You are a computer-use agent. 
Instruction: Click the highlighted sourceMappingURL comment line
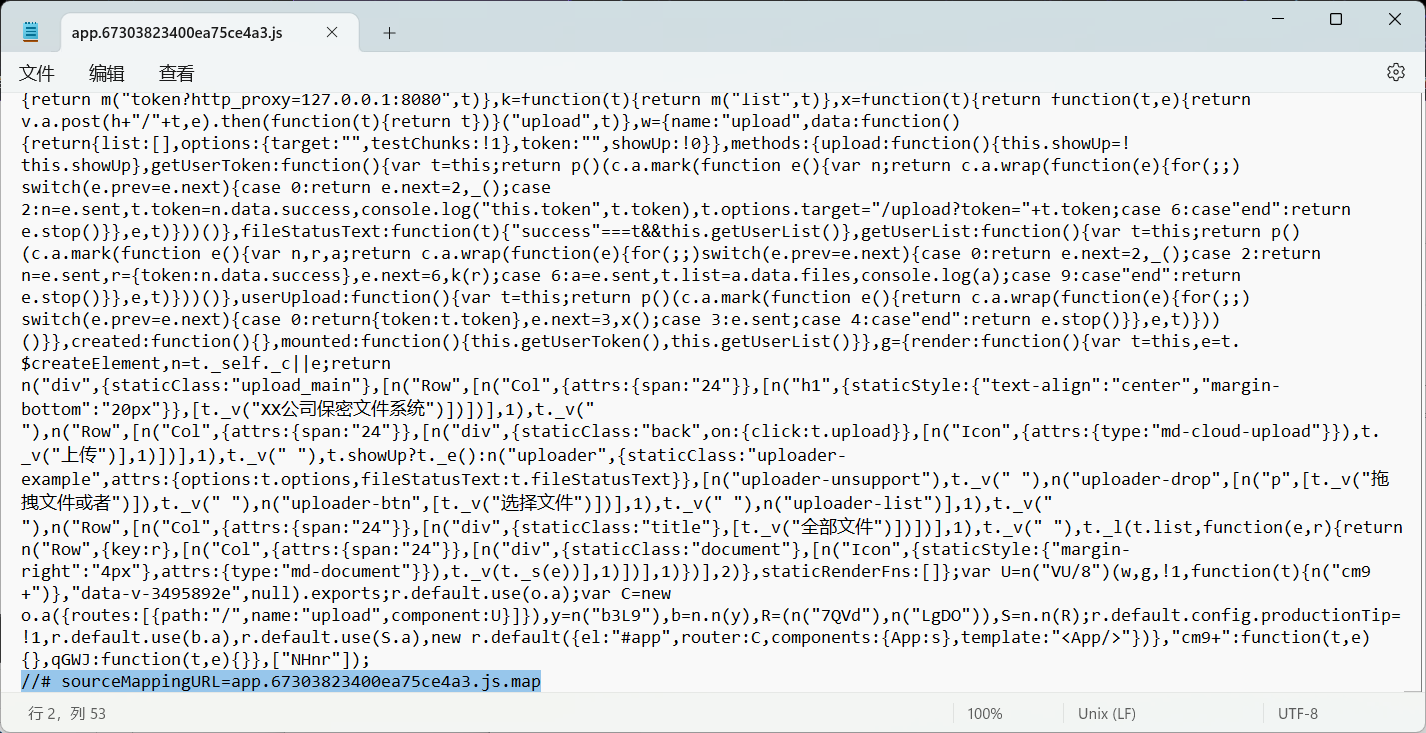(281, 682)
